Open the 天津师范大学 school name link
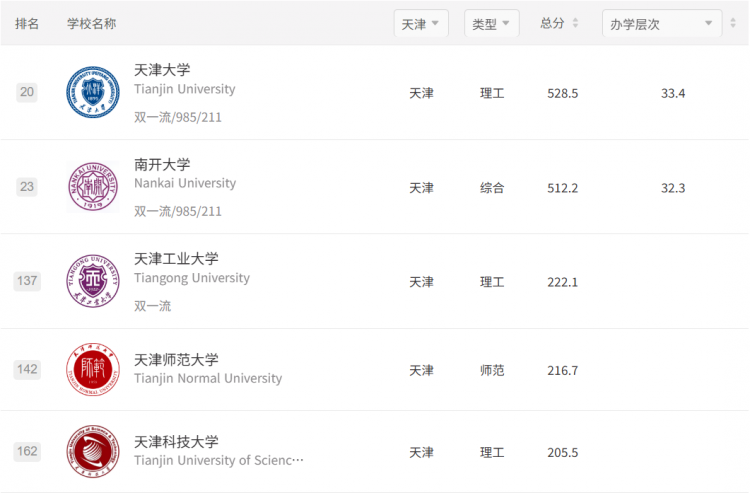Image resolution: width=750 pixels, height=493 pixels. click(176, 360)
